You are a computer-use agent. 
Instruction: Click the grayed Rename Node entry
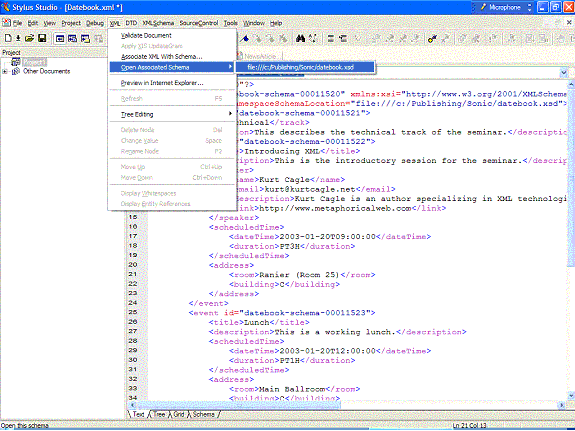pyautogui.click(x=172, y=151)
